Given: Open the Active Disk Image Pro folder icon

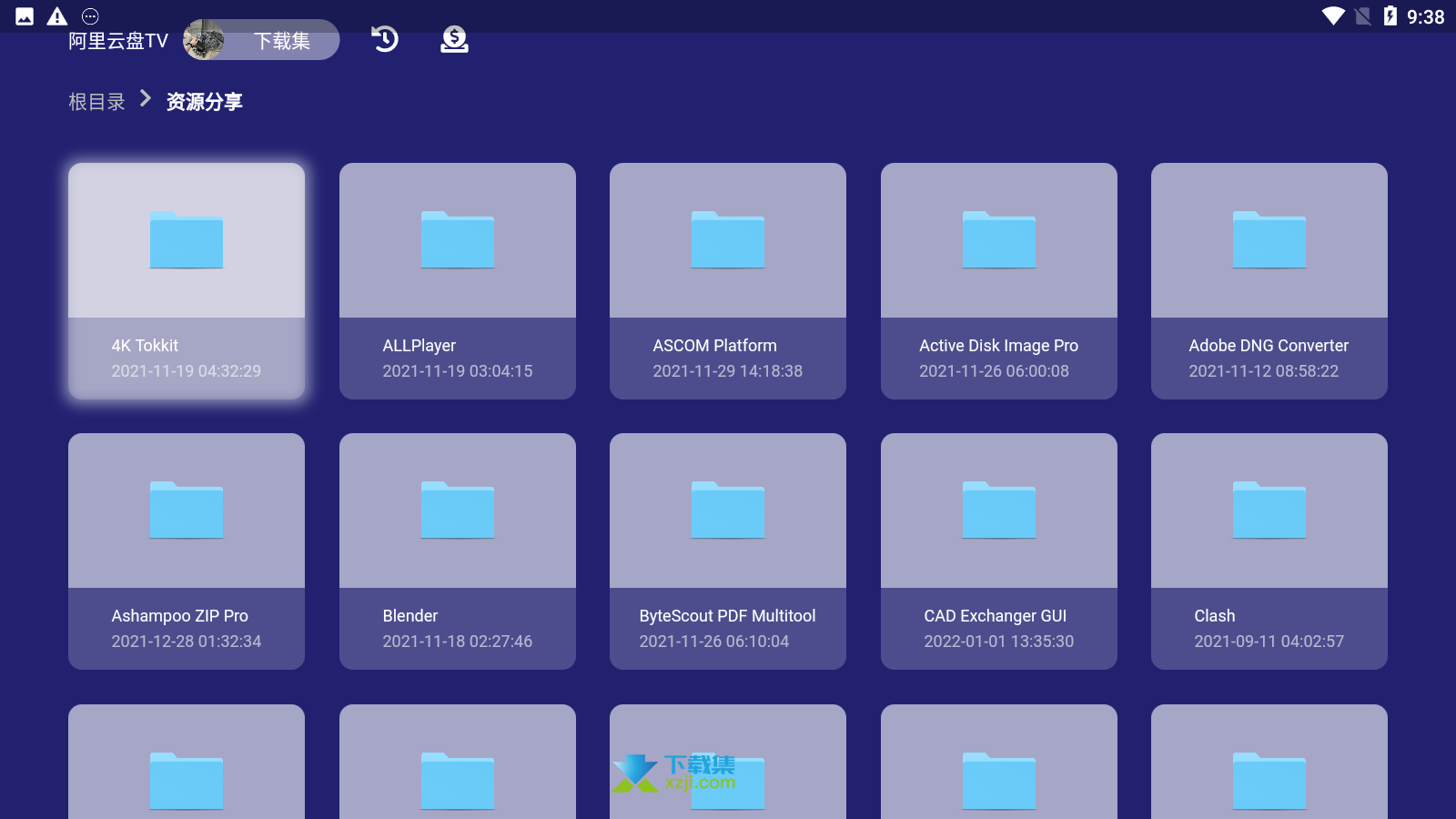Looking at the screenshot, I should click(999, 239).
